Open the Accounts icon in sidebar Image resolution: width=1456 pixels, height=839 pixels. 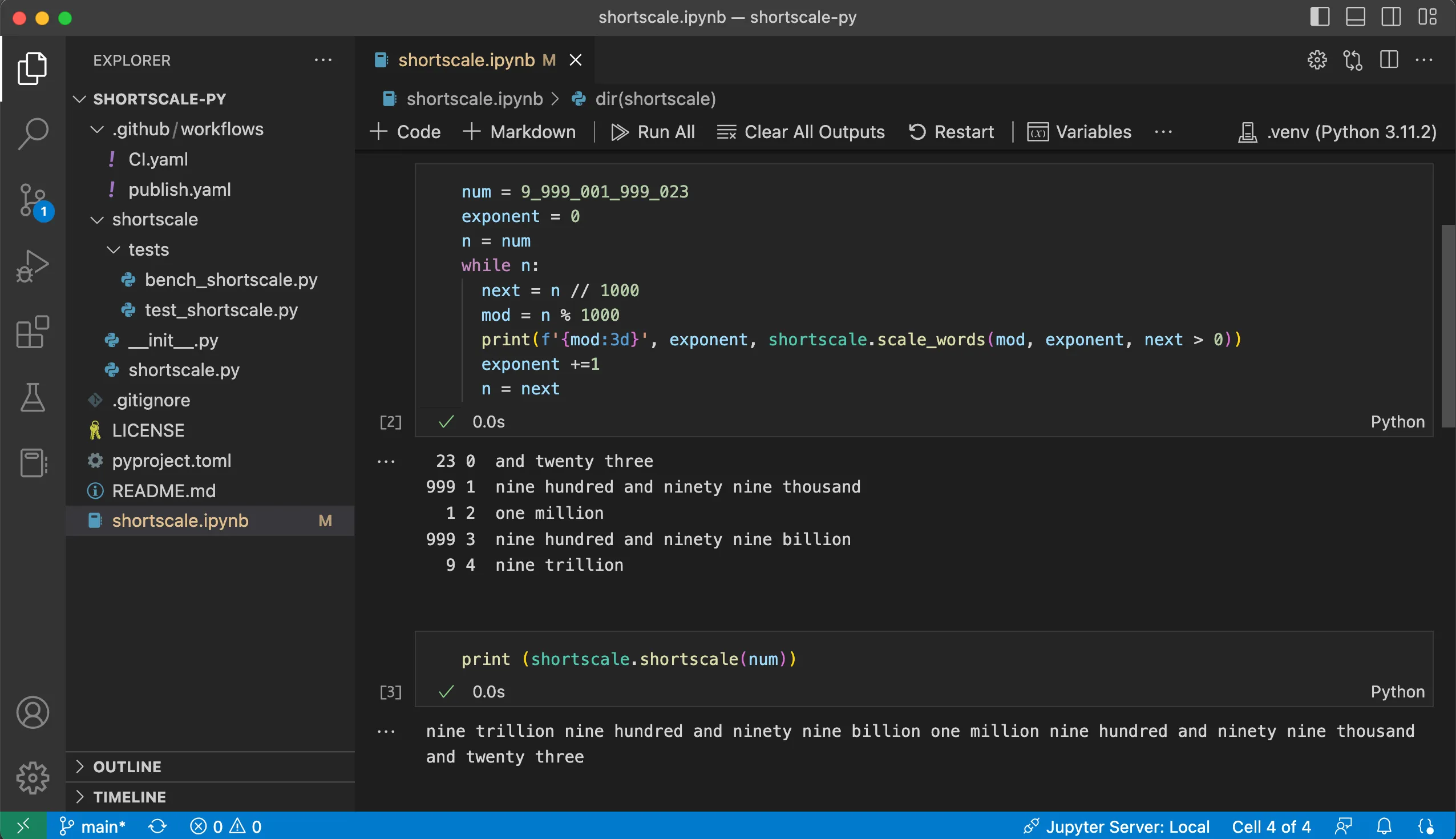point(33,712)
